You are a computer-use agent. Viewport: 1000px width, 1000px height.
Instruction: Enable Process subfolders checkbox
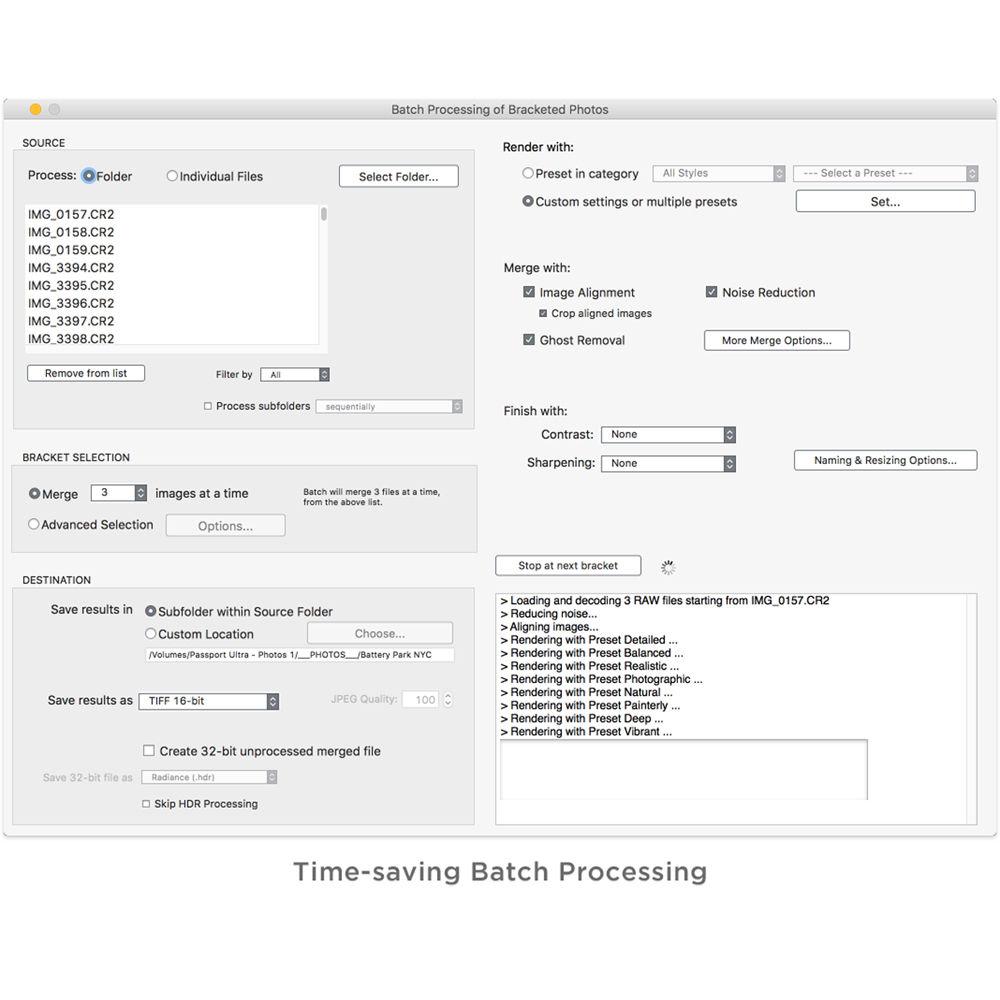click(x=208, y=406)
